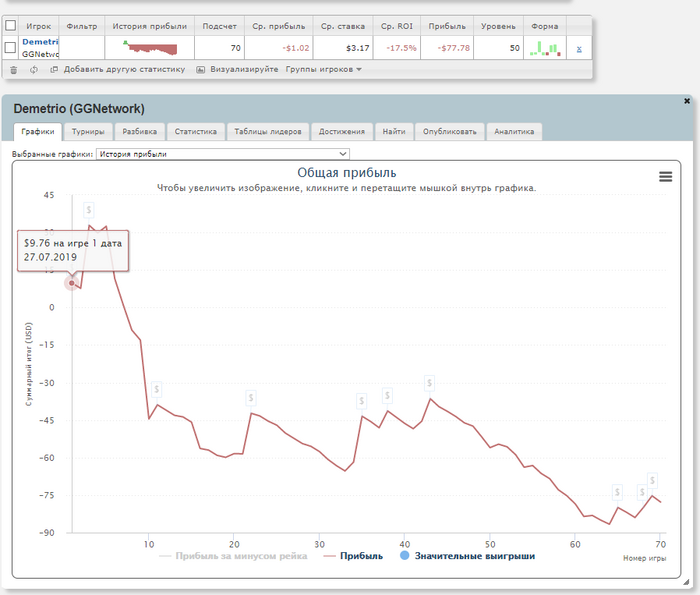Click the $ flag marker near game 11
Screen dimensions: 700x595
[156, 389]
